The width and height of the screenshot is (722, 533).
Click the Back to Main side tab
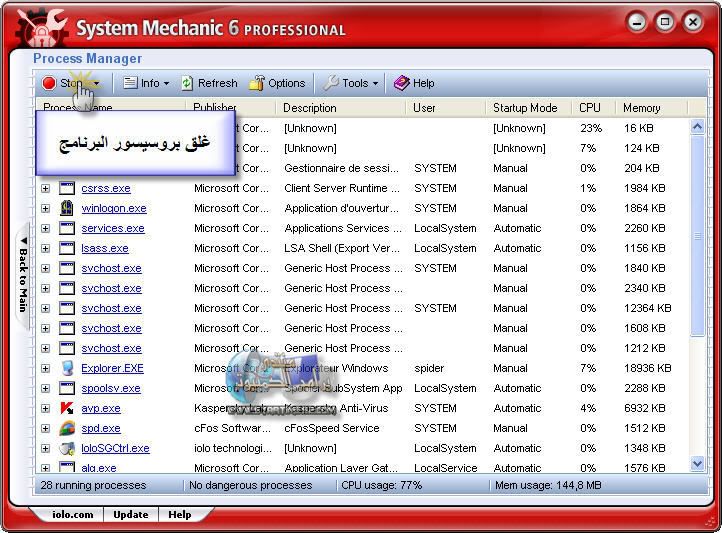(x=23, y=274)
